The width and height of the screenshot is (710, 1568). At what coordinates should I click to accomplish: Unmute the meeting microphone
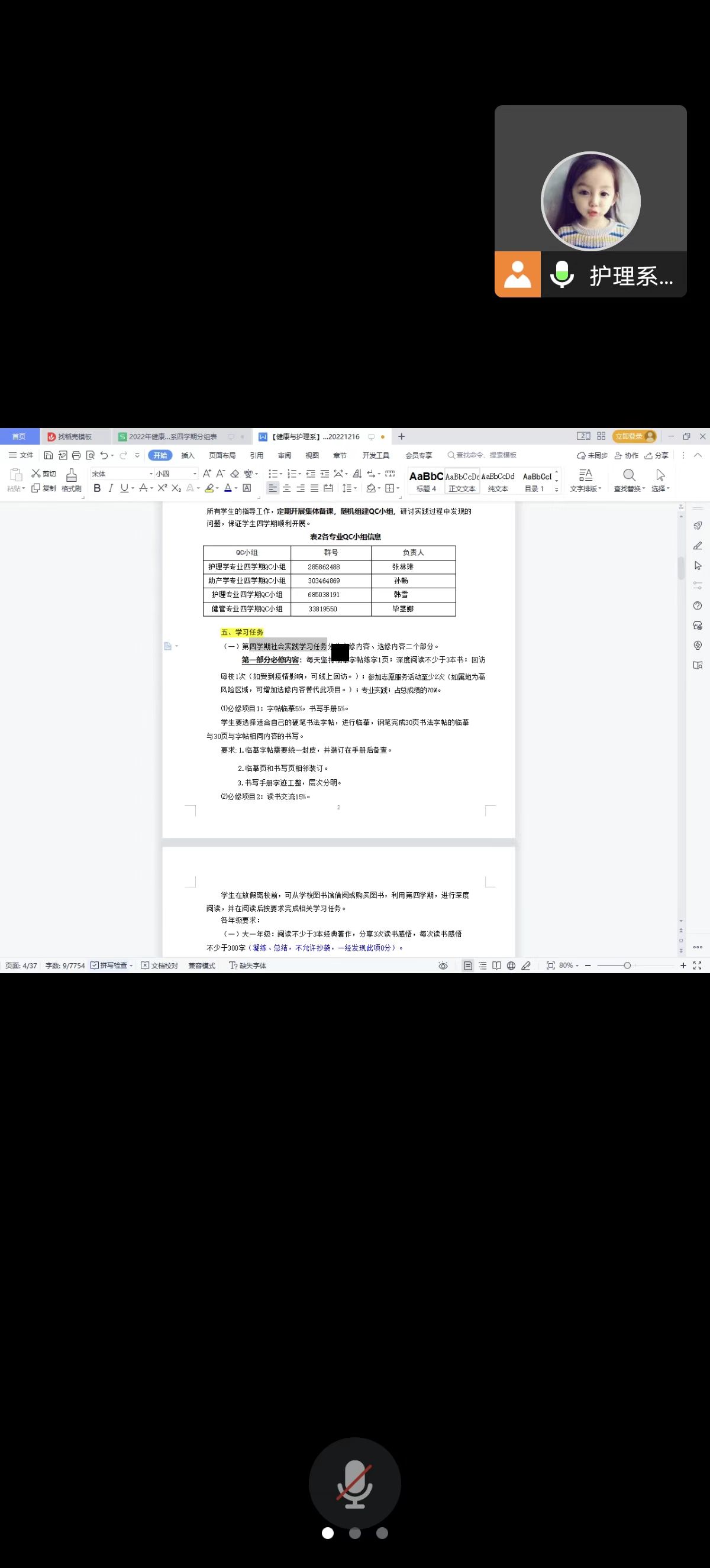354,1483
